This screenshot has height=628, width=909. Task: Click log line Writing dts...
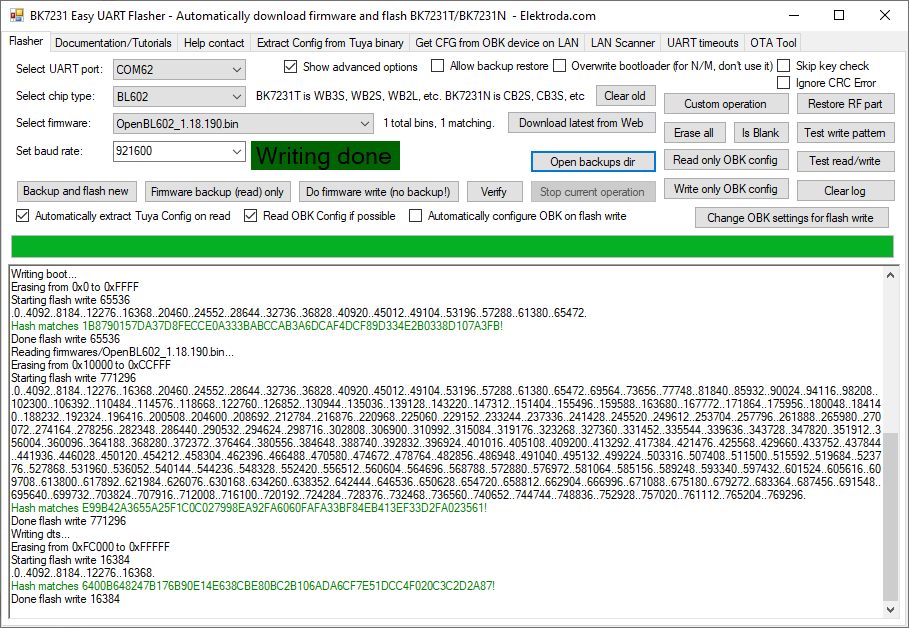coord(40,534)
